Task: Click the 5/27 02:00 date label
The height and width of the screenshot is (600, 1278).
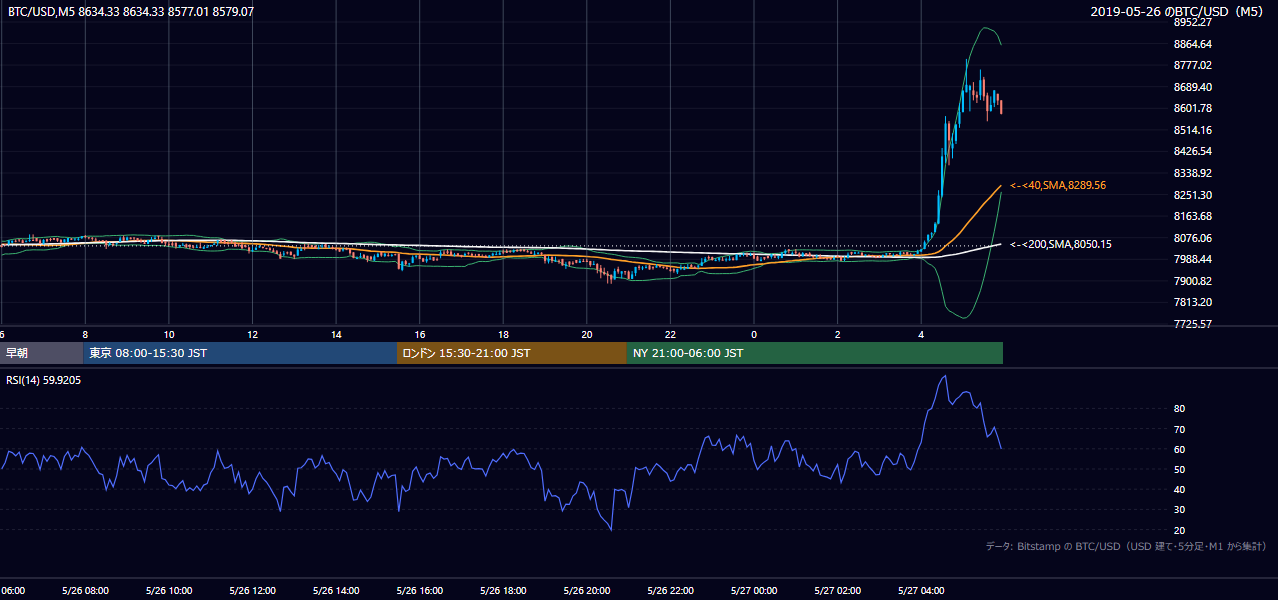Action: [836, 591]
